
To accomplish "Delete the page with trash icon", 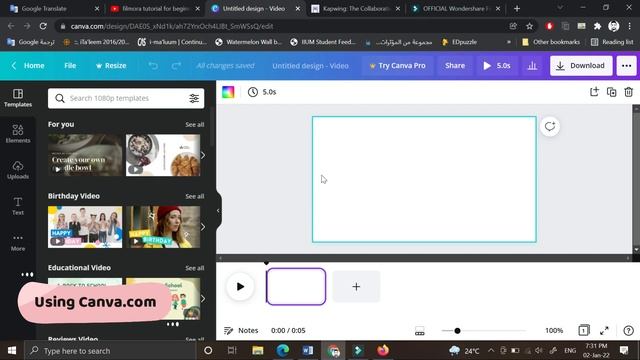I will pyautogui.click(x=629, y=92).
